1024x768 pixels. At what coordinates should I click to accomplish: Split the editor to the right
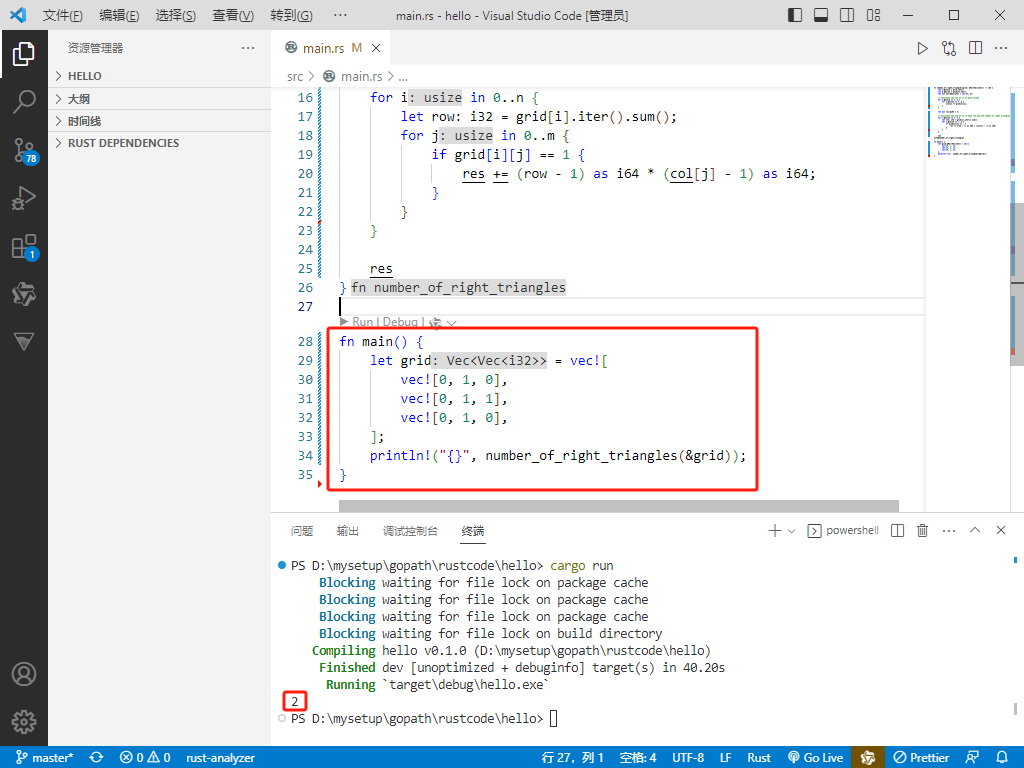pyautogui.click(x=976, y=48)
